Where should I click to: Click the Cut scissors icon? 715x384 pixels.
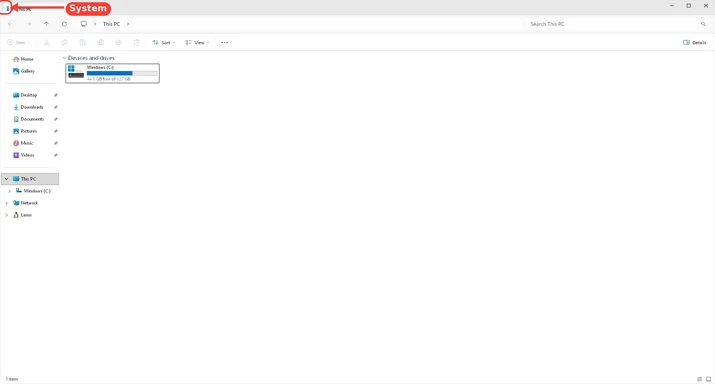tap(47, 42)
